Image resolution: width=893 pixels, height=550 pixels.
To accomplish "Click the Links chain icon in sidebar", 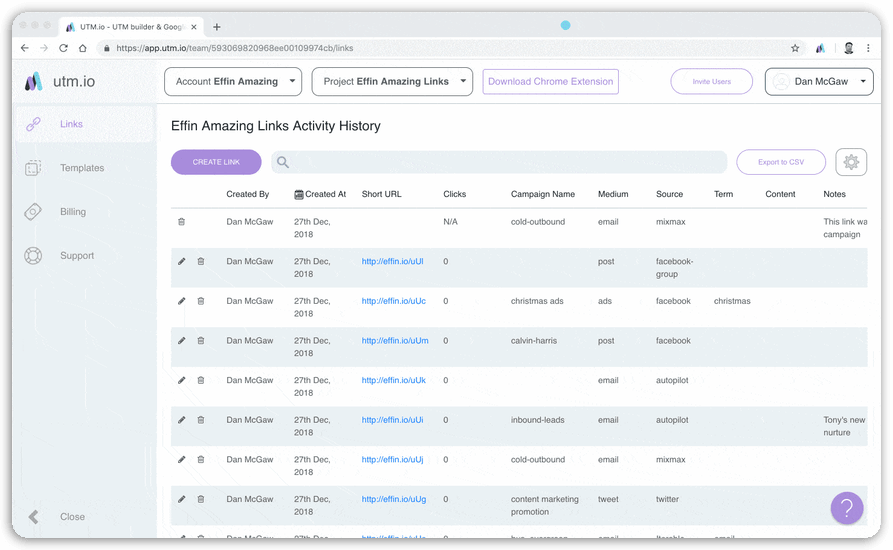I will [34, 124].
